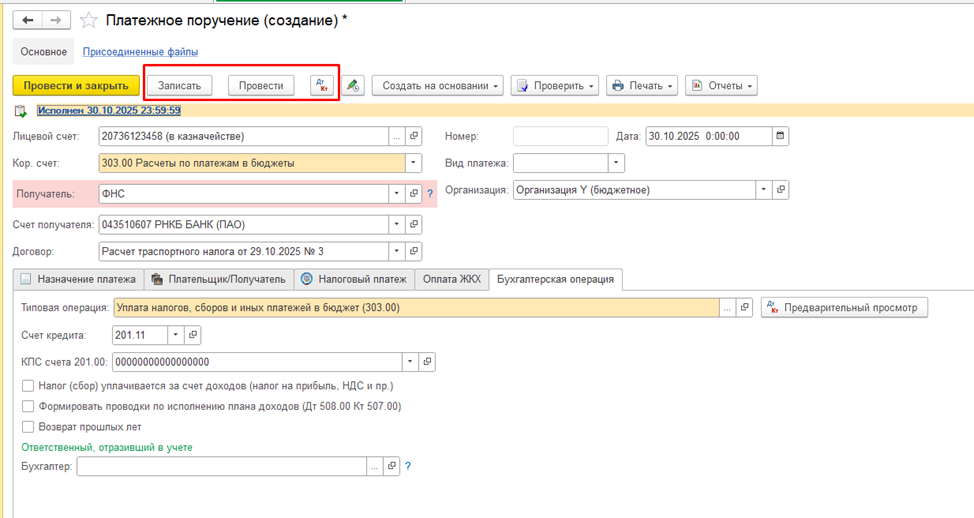This screenshot has width=974, height=518.
Task: Open the КПС счета 201.00 with its open icon
Action: (427, 361)
